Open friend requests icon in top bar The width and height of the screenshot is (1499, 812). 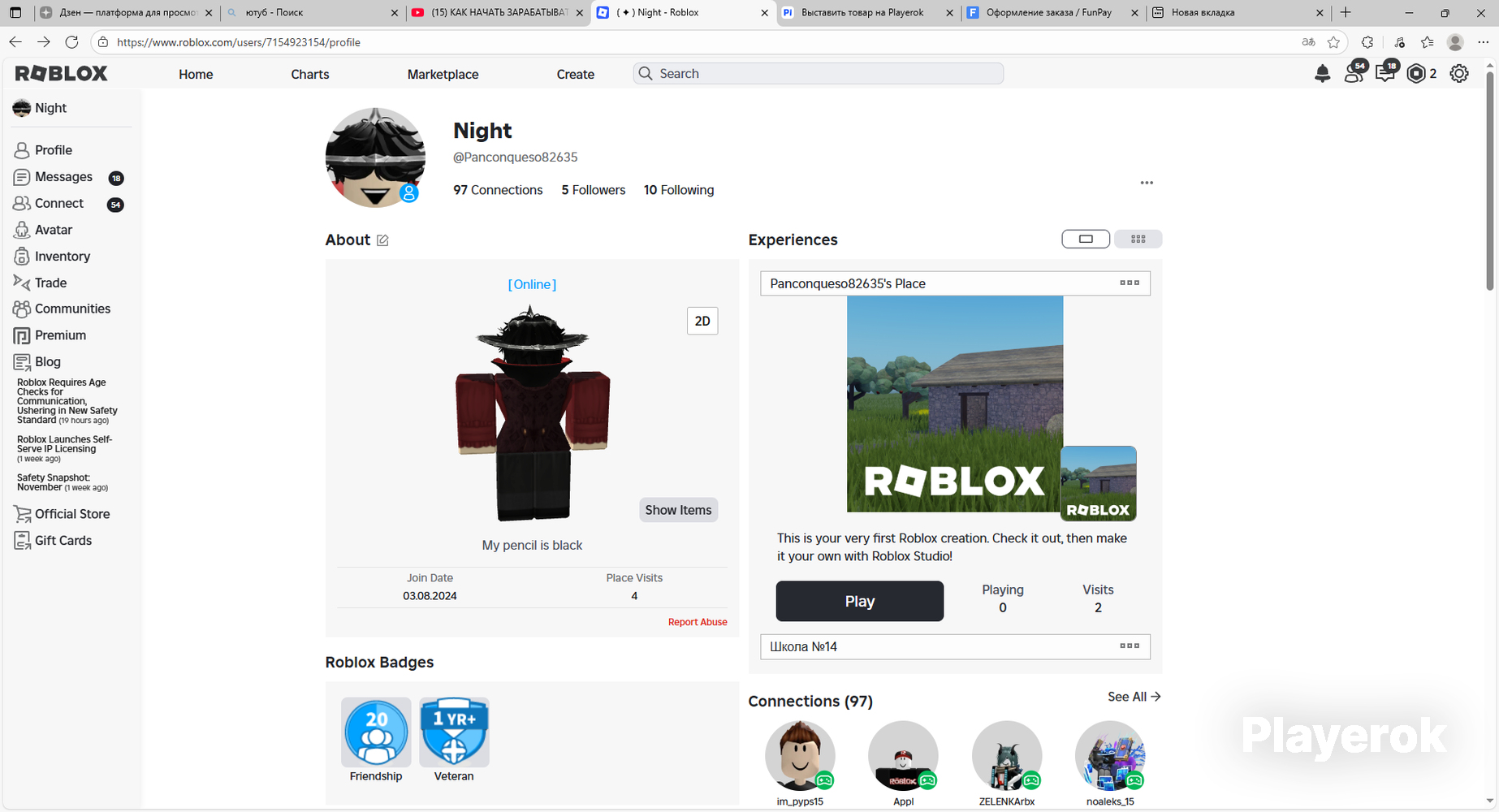pos(1354,72)
